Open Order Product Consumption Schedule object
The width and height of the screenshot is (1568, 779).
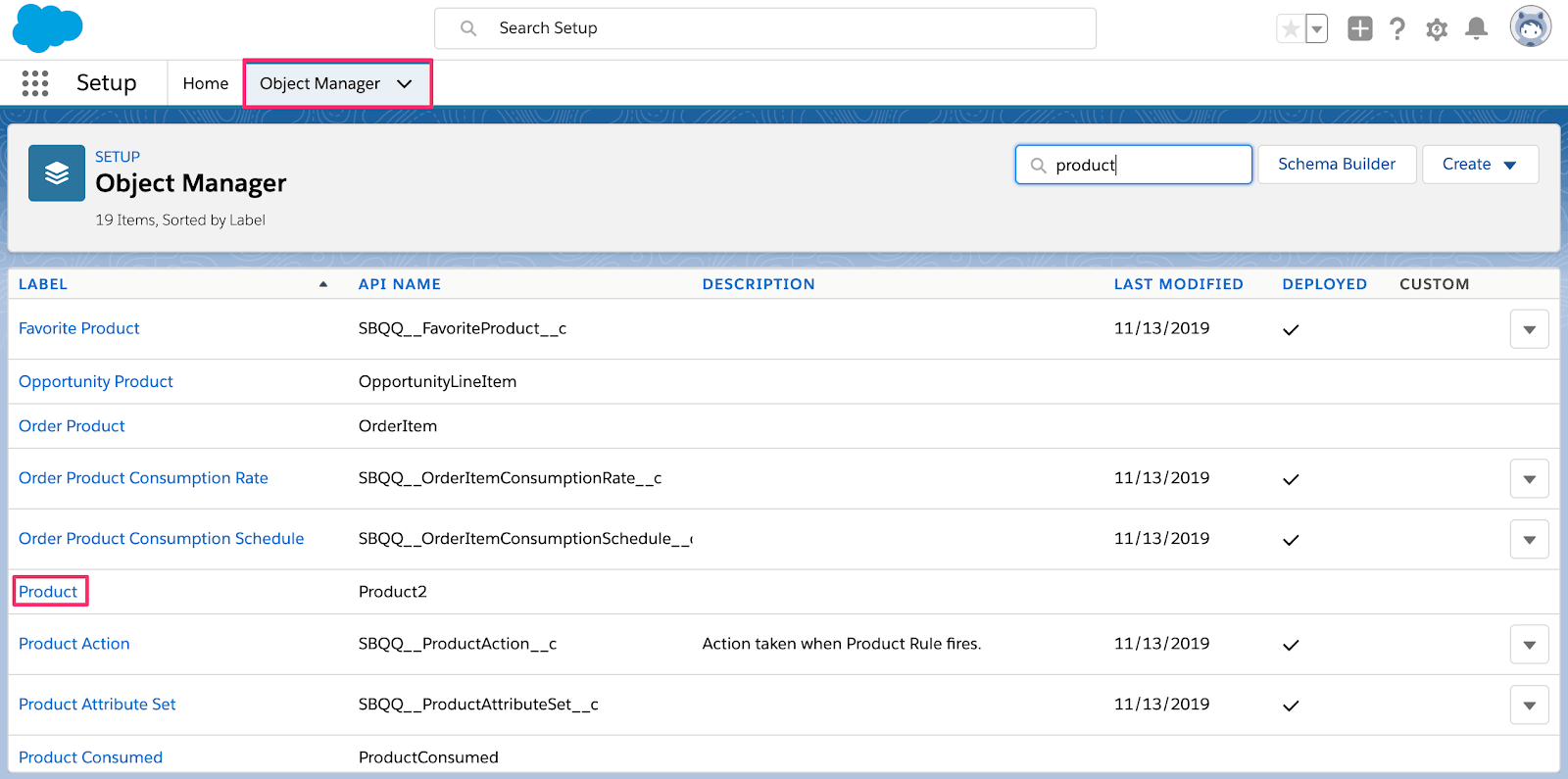coord(162,539)
